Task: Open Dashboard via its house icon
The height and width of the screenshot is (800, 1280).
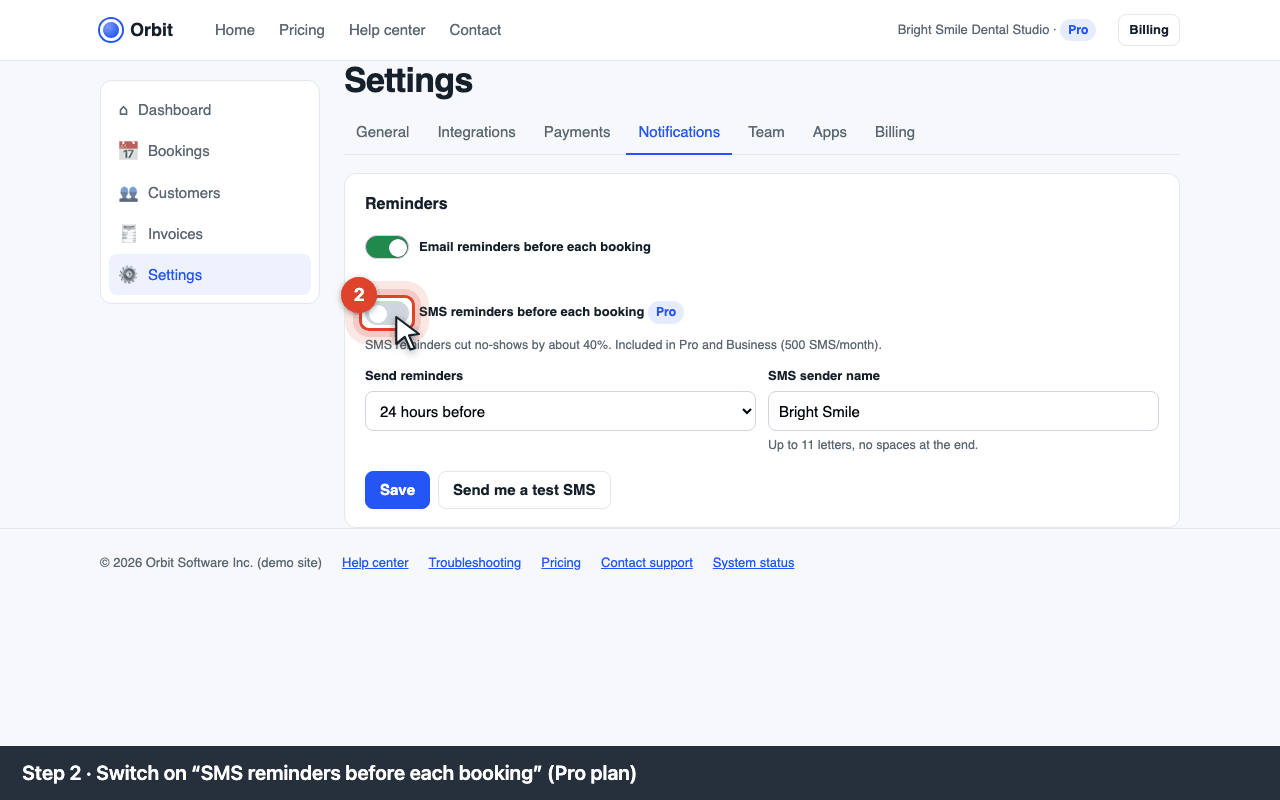Action: point(123,110)
